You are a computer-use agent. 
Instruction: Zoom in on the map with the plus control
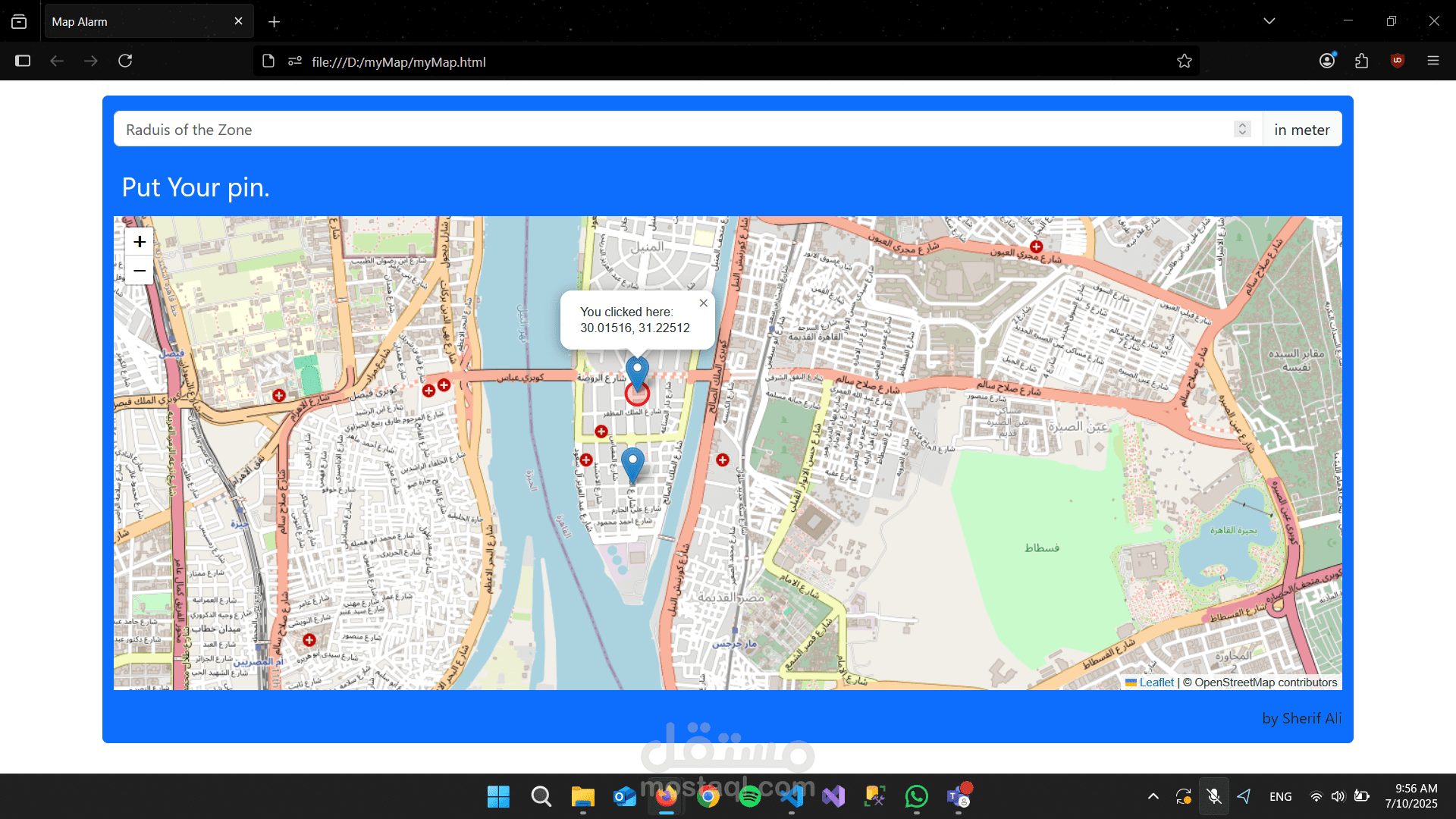(x=139, y=241)
